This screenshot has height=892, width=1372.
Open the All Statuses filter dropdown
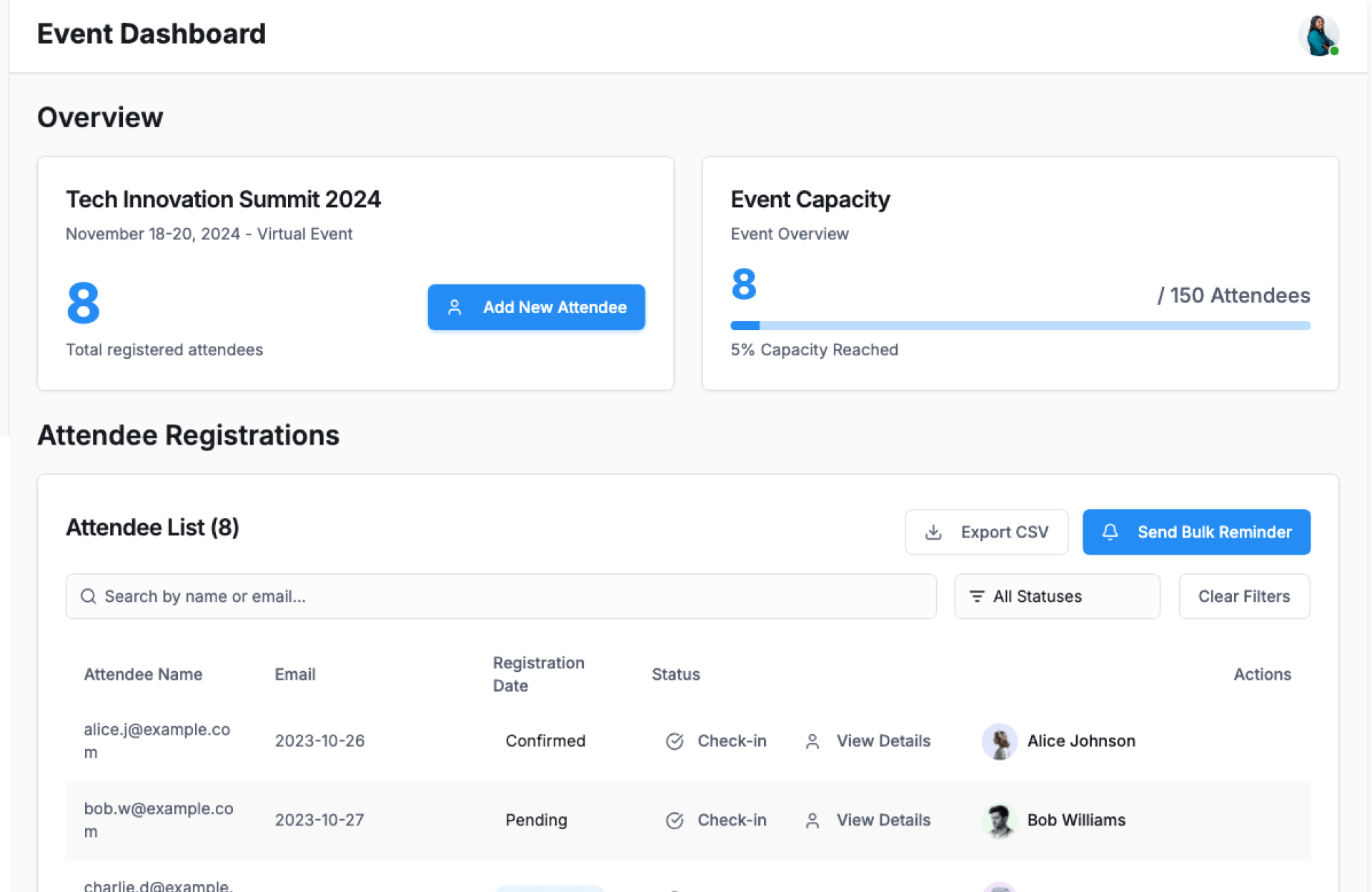tap(1056, 597)
